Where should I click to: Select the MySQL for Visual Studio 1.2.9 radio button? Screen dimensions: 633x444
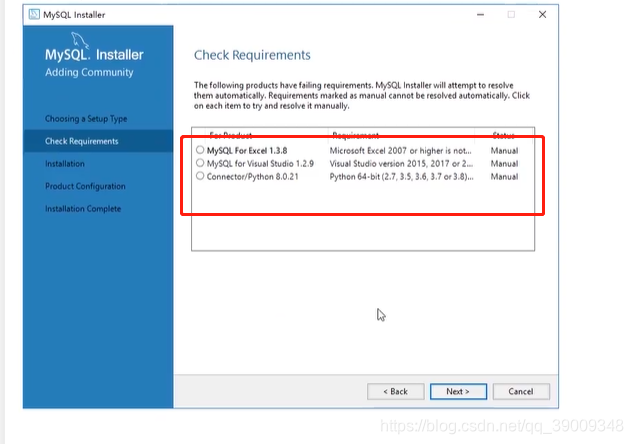pos(200,163)
